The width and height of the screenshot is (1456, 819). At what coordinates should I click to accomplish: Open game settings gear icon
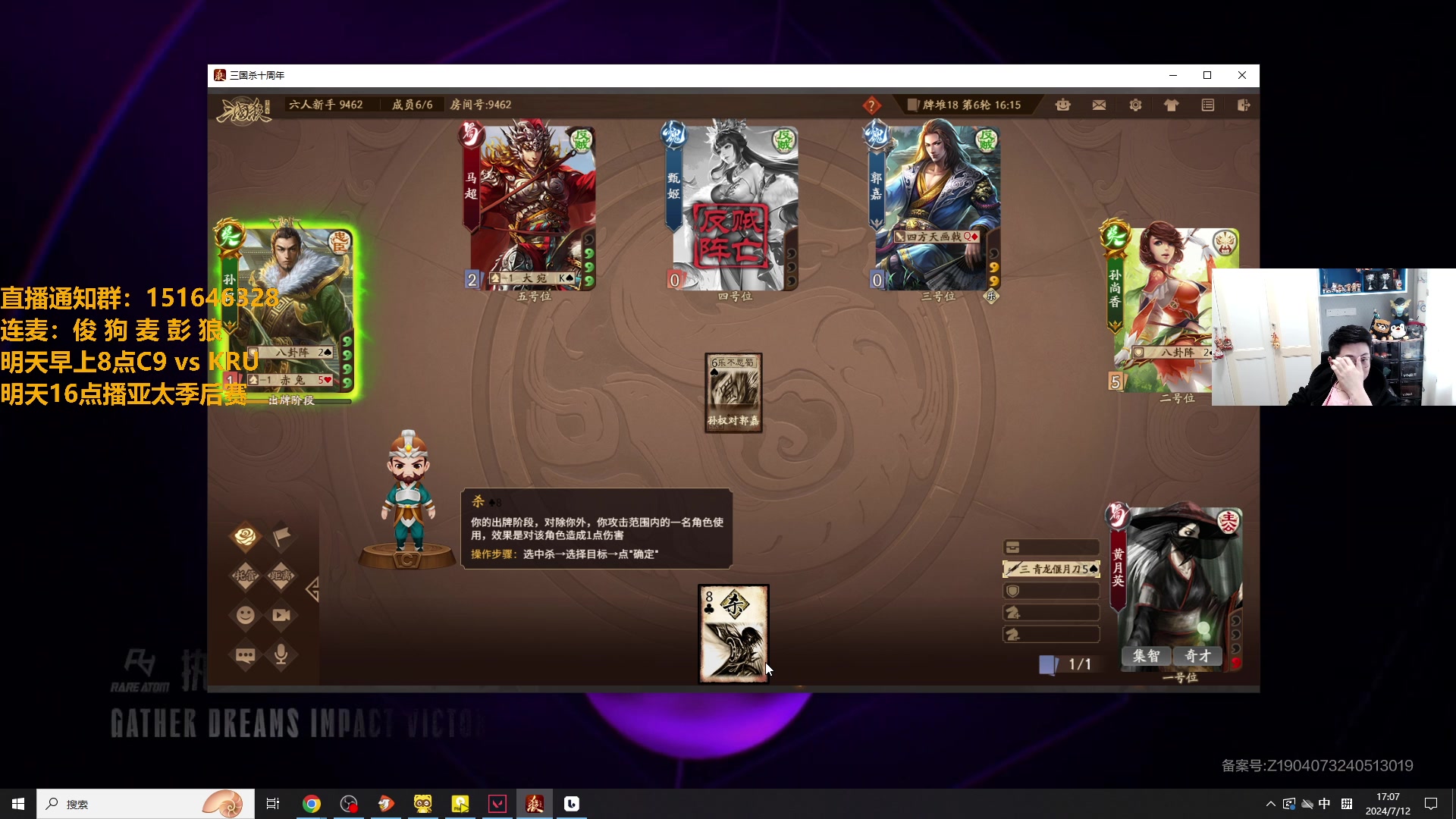1135,105
